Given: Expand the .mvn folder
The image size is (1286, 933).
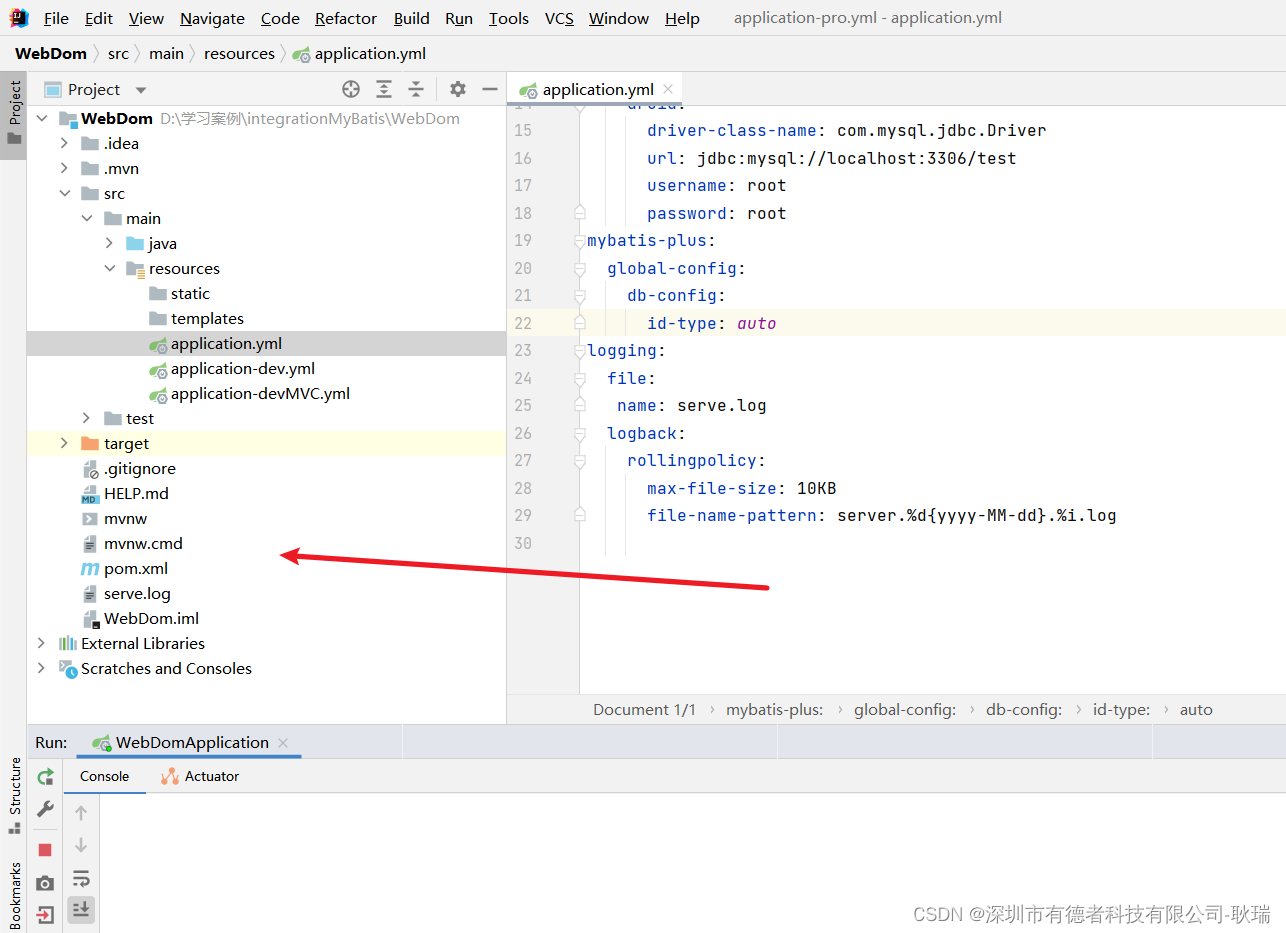Looking at the screenshot, I should pos(64,168).
